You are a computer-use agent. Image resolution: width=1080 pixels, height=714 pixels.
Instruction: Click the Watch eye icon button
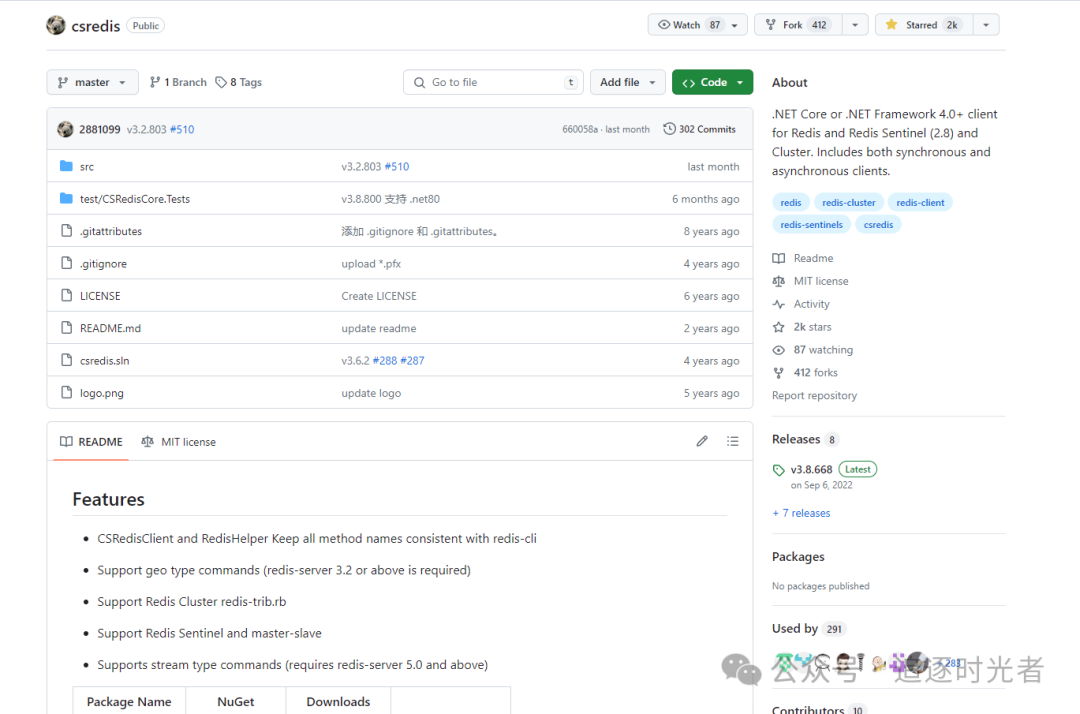point(664,25)
